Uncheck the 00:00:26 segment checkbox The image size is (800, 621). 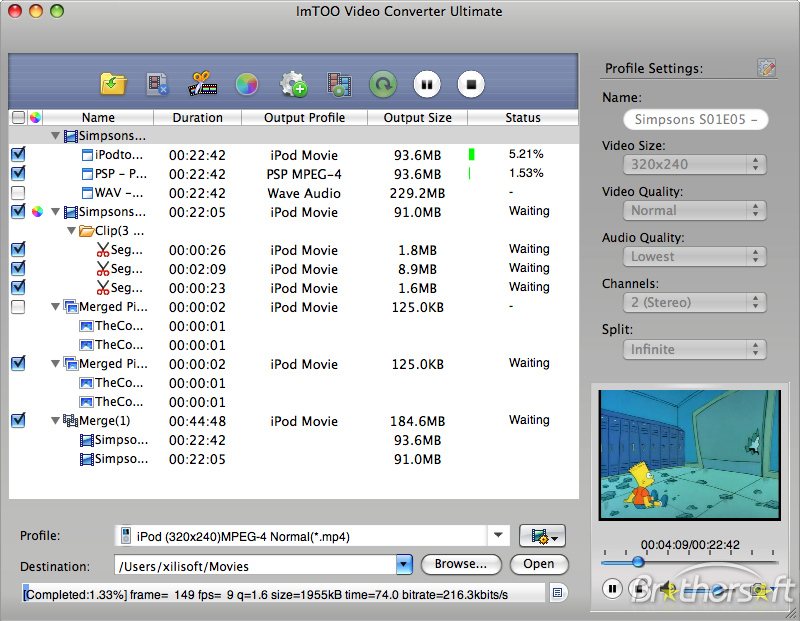[18, 249]
